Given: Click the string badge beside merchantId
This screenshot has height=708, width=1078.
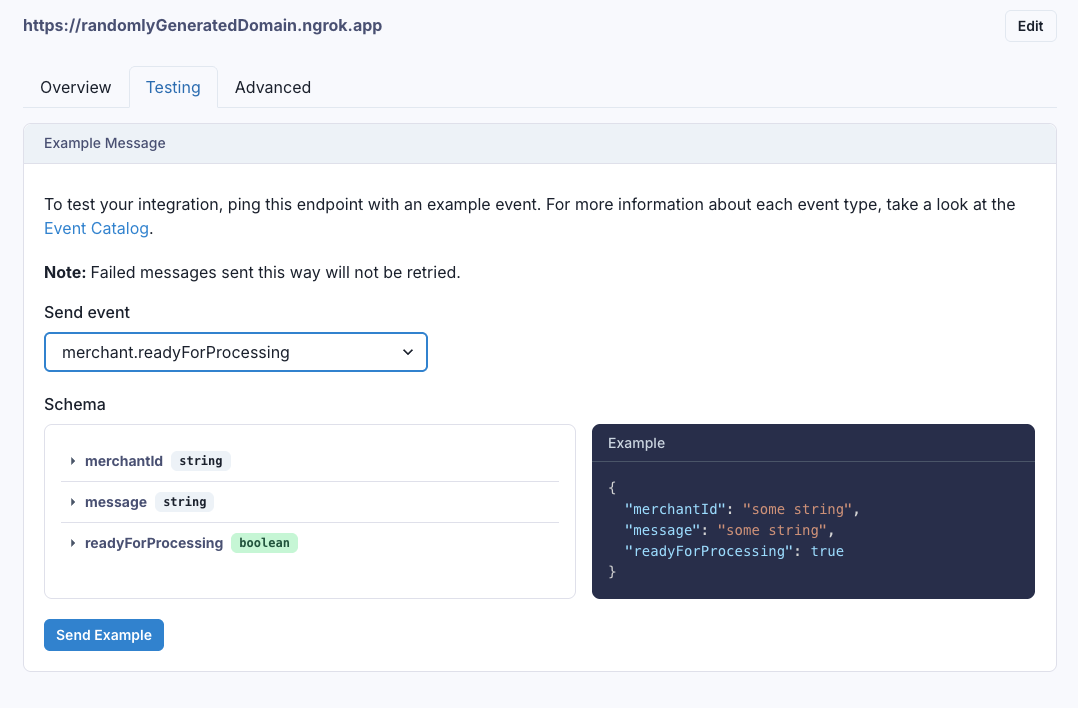Looking at the screenshot, I should (x=200, y=461).
